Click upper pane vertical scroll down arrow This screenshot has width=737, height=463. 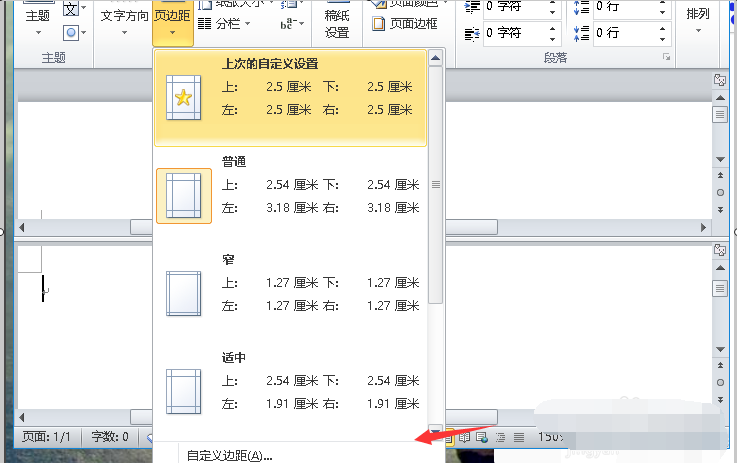[x=720, y=160]
